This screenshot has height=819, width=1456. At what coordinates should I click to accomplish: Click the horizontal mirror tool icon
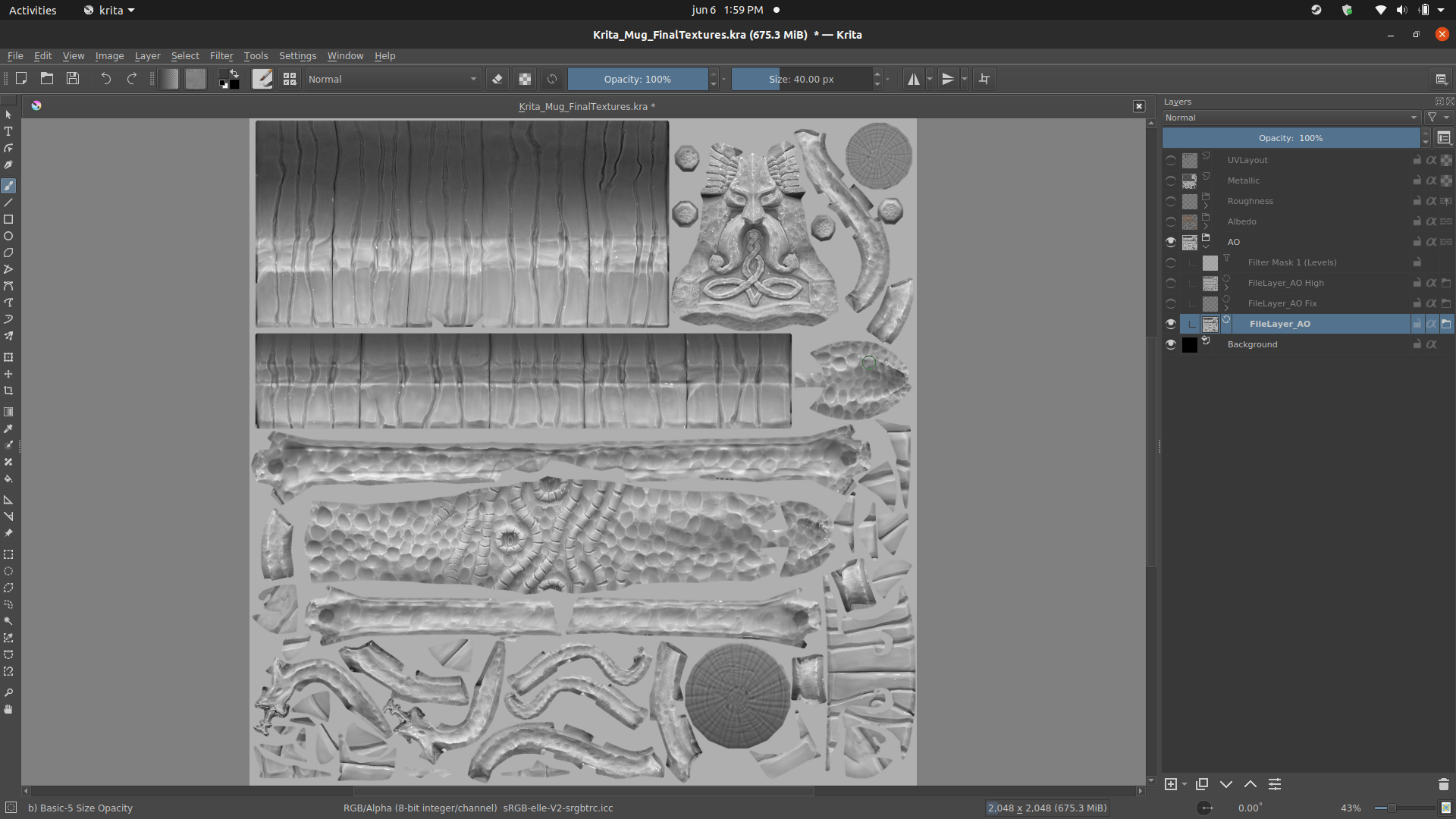tap(914, 79)
